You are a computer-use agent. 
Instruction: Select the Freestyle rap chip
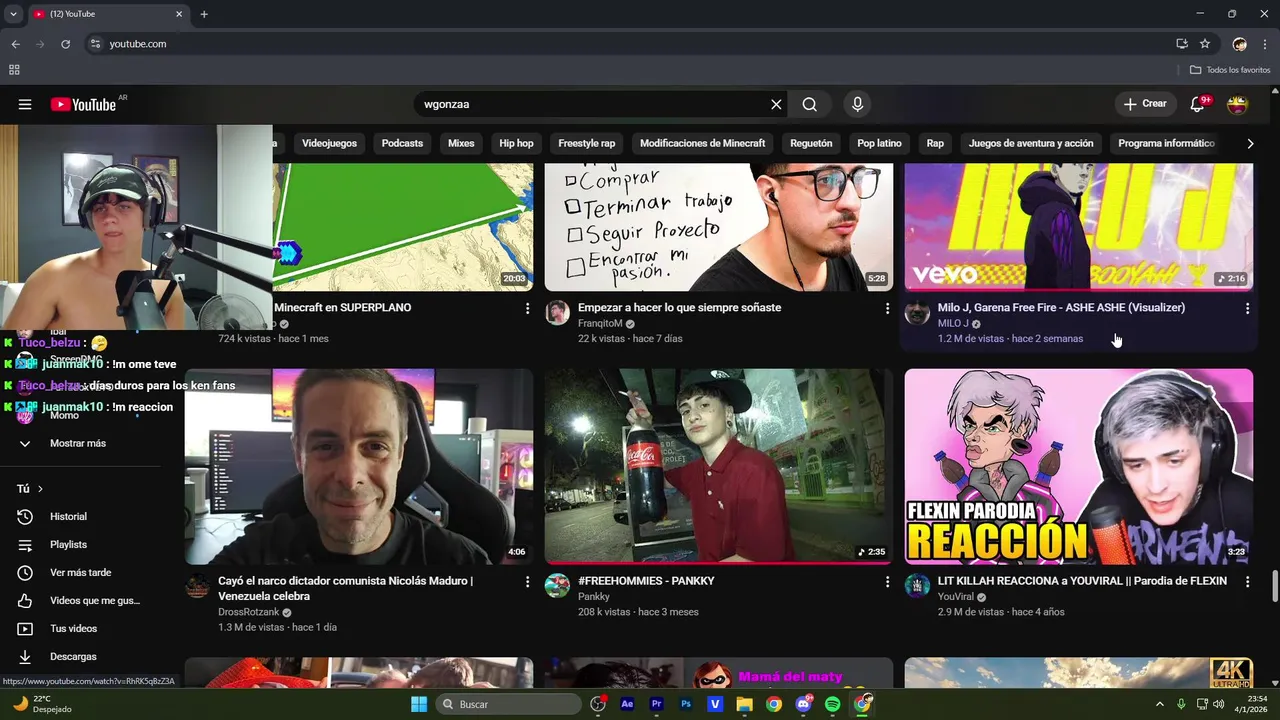[x=587, y=143]
